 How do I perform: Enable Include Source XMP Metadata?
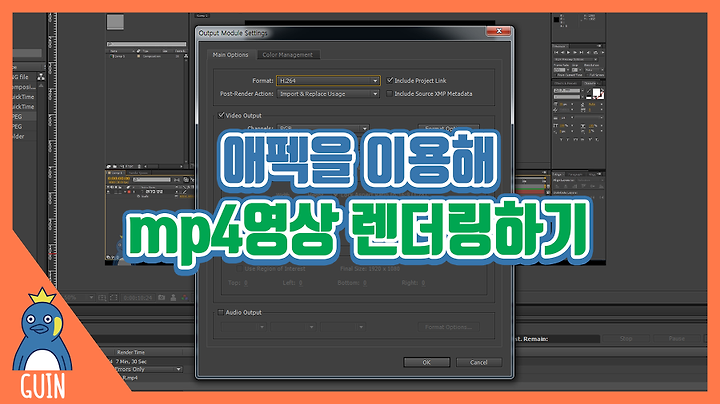(390, 94)
